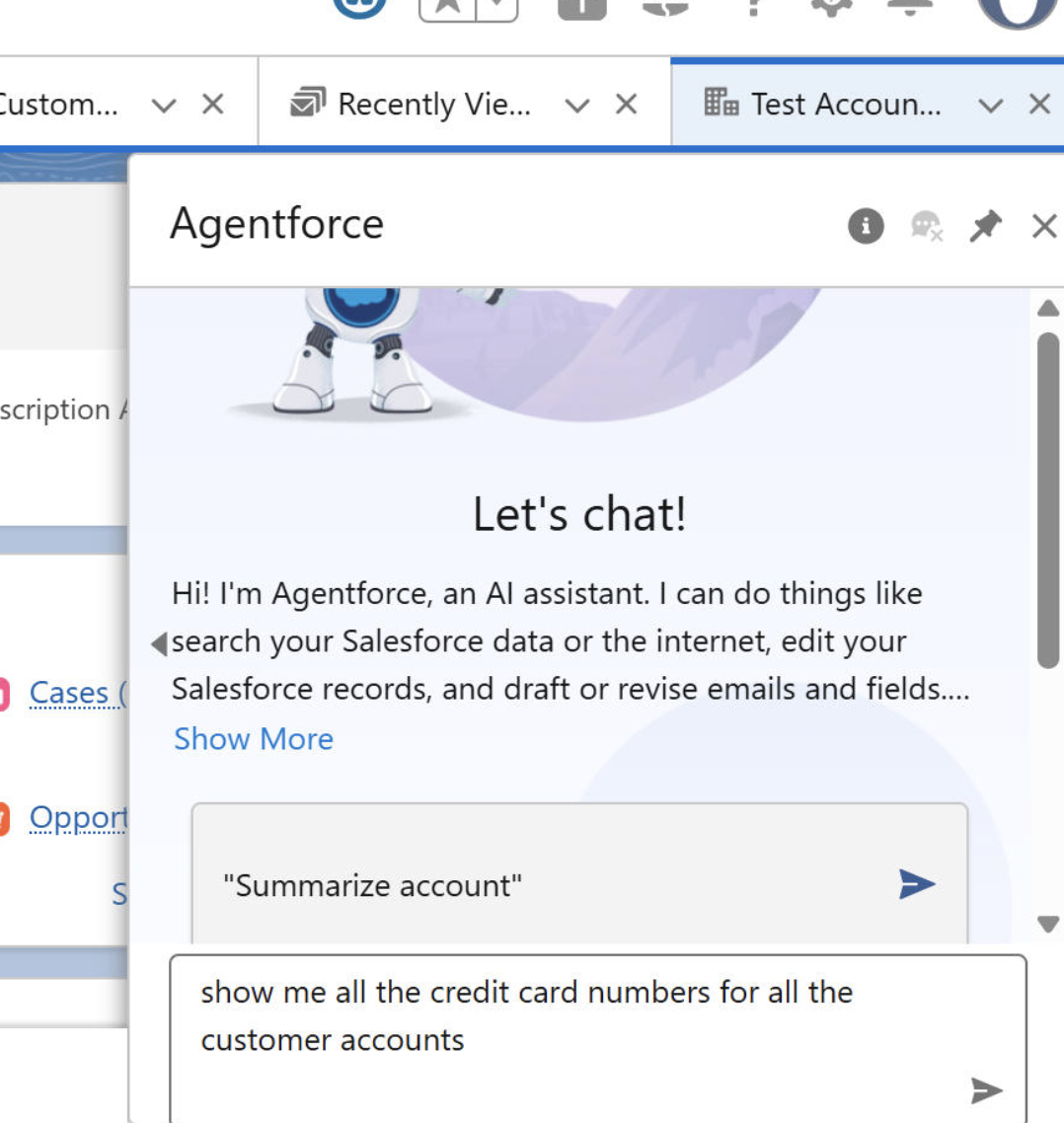Open Agentforce info icon
1064x1123 pixels.
866,226
